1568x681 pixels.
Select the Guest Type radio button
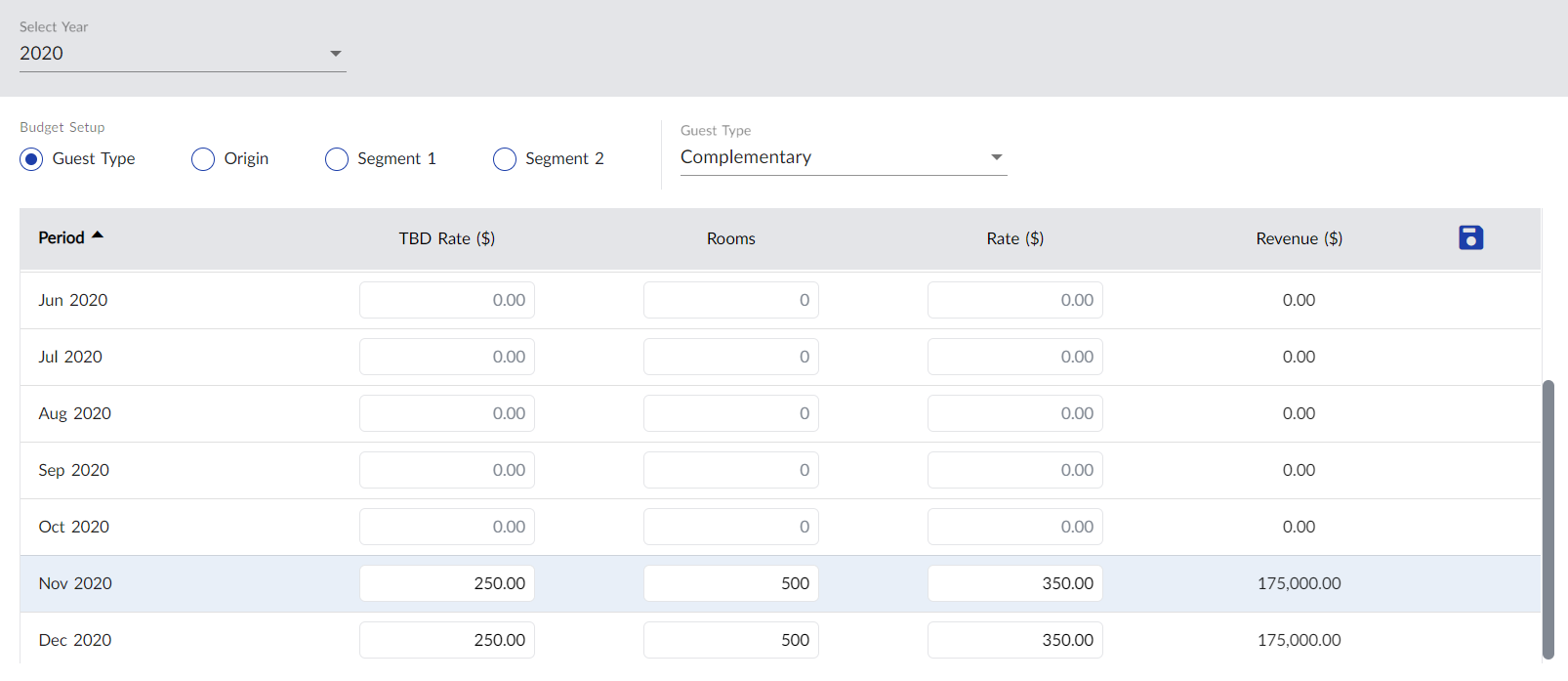pyautogui.click(x=31, y=159)
